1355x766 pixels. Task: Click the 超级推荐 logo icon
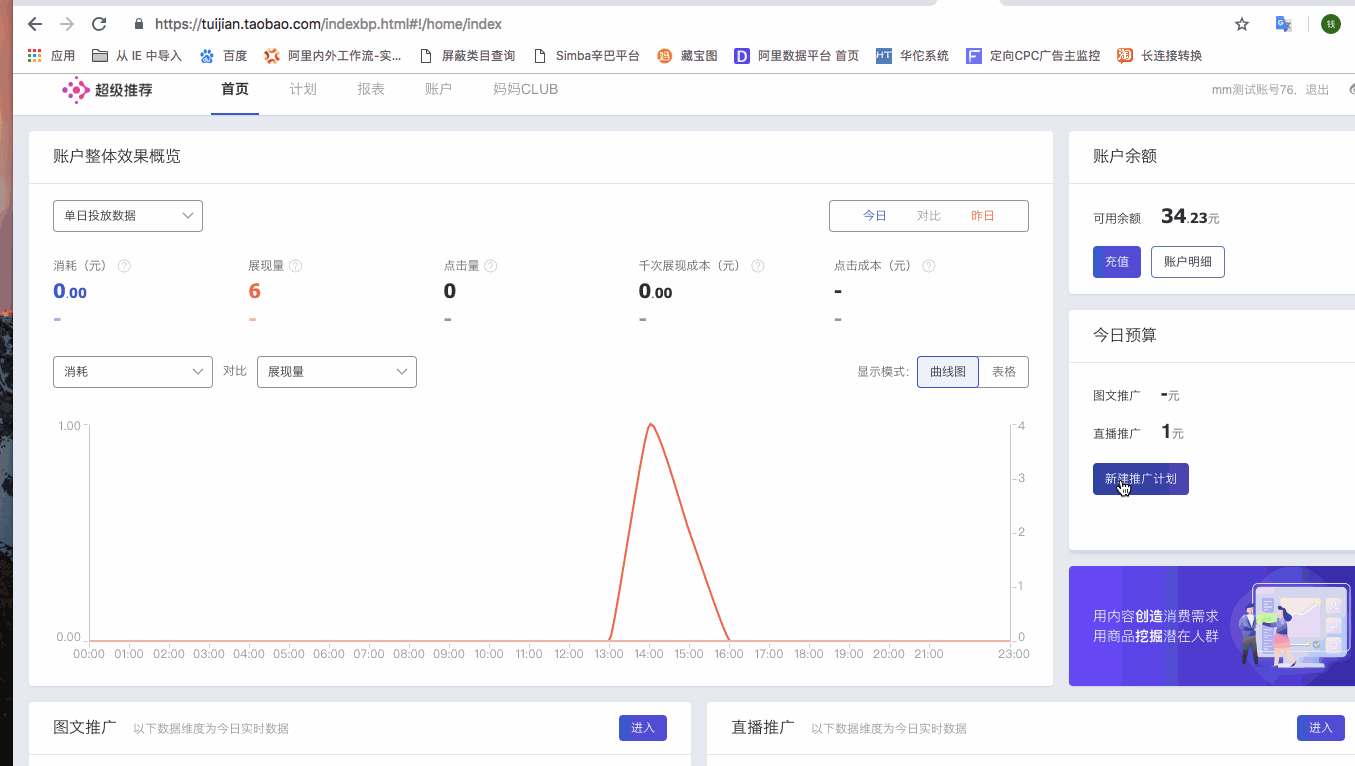click(77, 89)
